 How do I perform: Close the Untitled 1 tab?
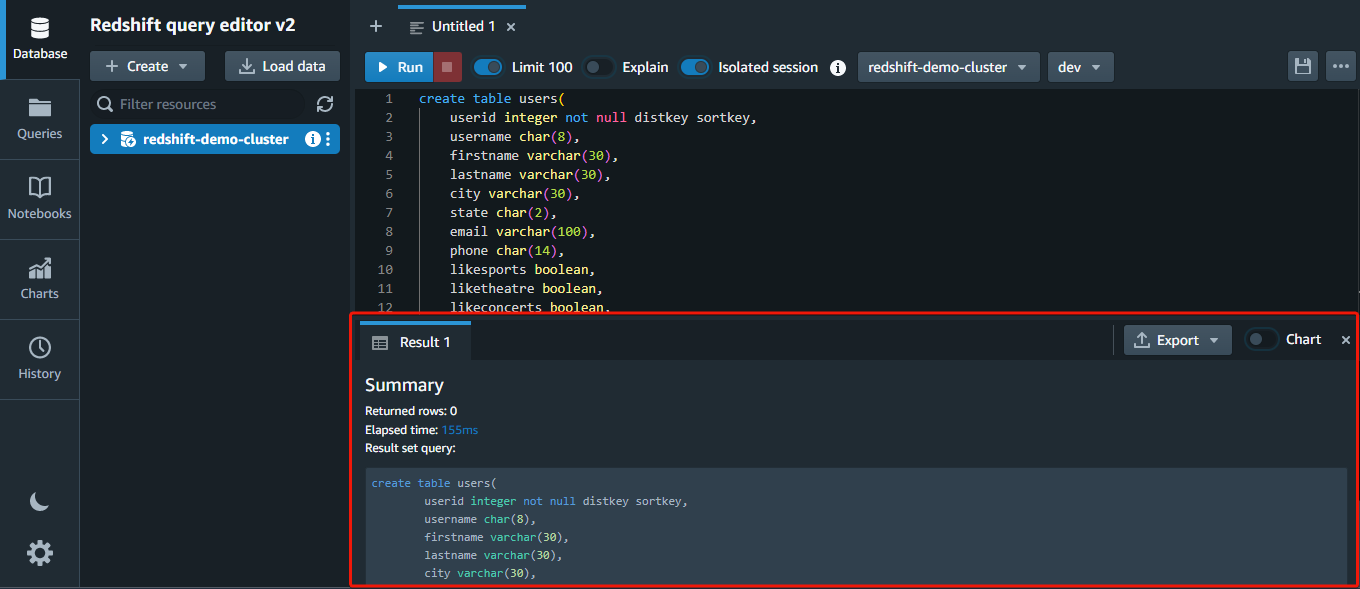pyautogui.click(x=511, y=27)
